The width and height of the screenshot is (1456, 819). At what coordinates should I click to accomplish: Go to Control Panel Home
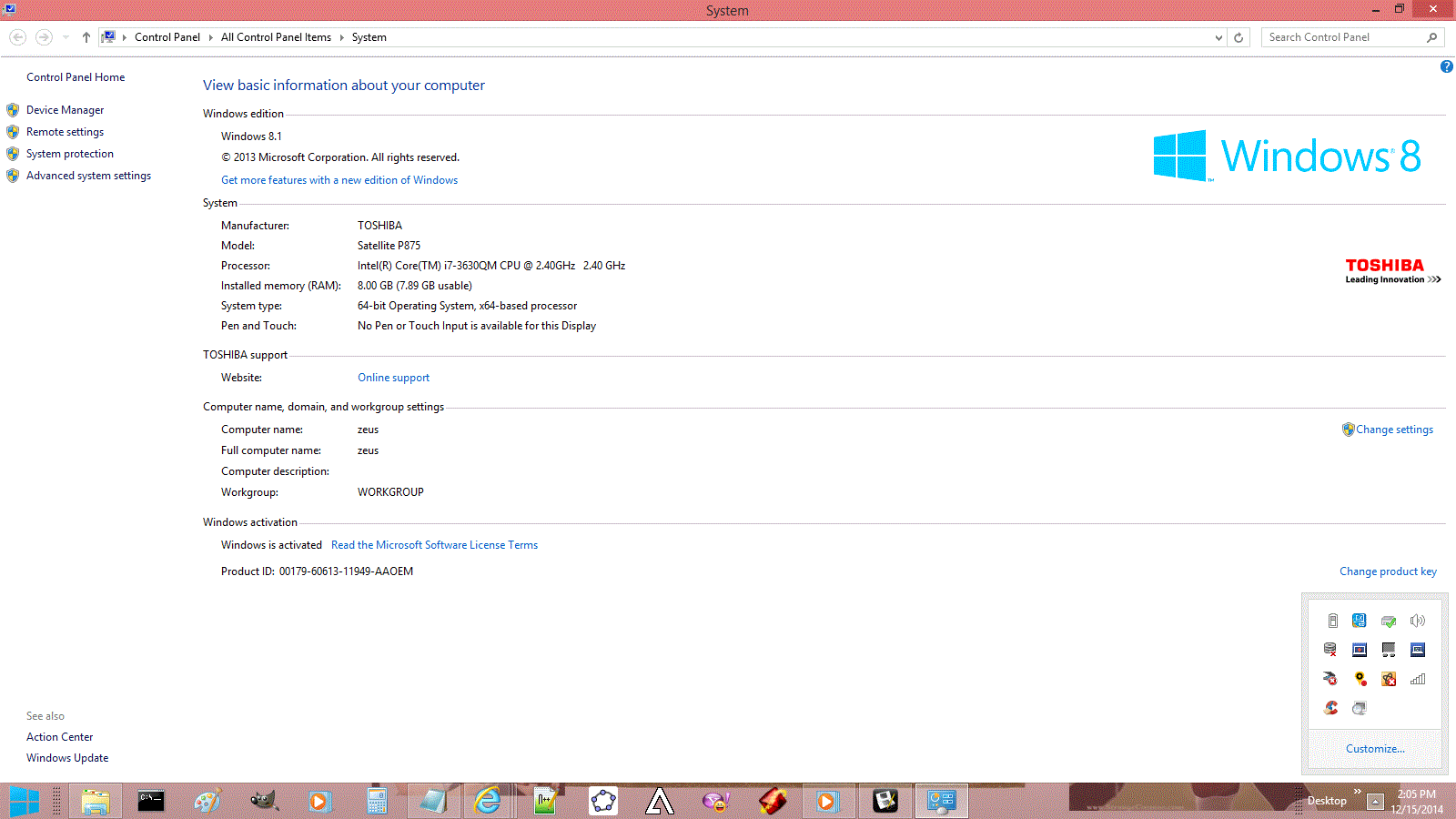pos(76,77)
